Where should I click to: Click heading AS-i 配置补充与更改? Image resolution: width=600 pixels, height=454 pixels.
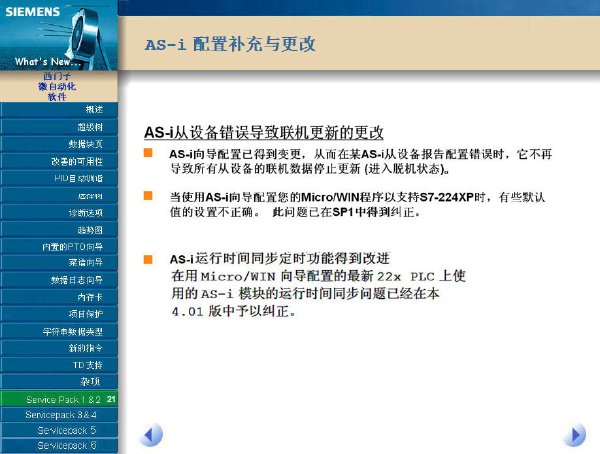point(230,44)
